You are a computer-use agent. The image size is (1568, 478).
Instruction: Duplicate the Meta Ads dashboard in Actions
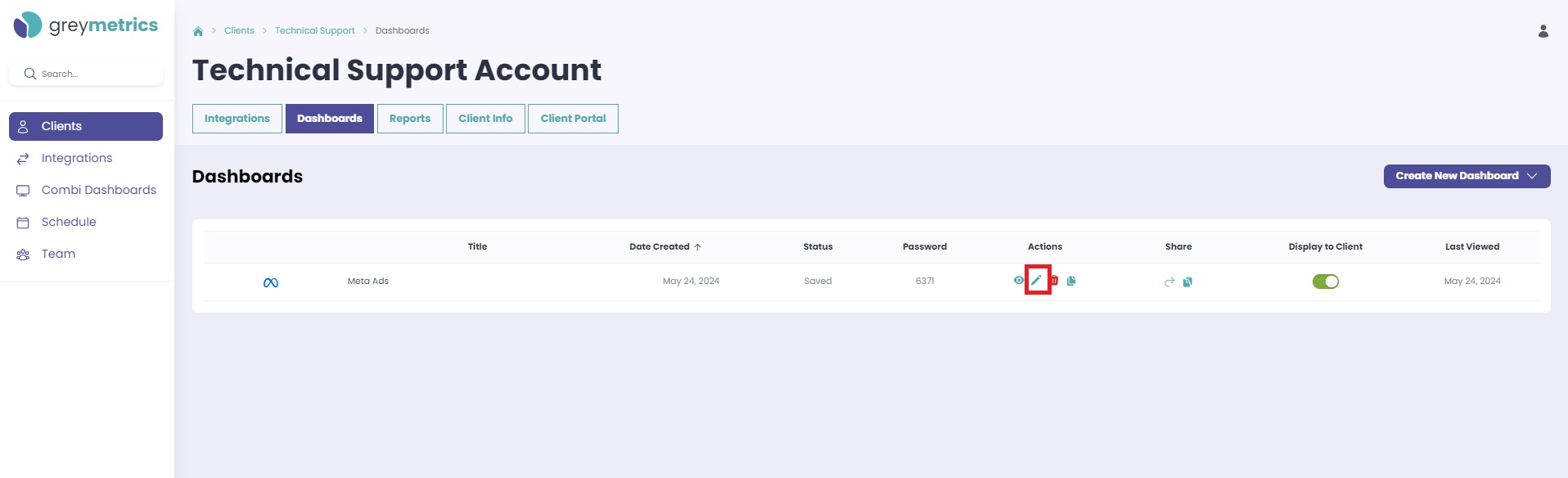[1071, 281]
